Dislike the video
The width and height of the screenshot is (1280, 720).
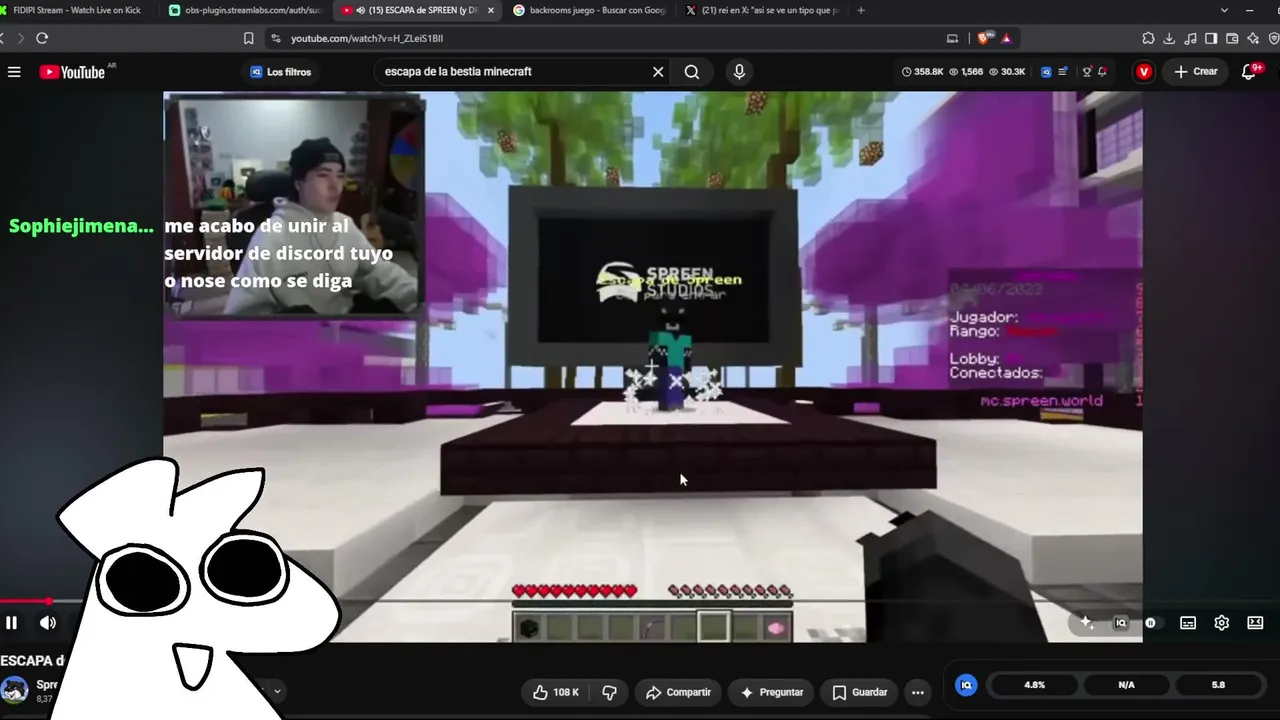pos(609,692)
